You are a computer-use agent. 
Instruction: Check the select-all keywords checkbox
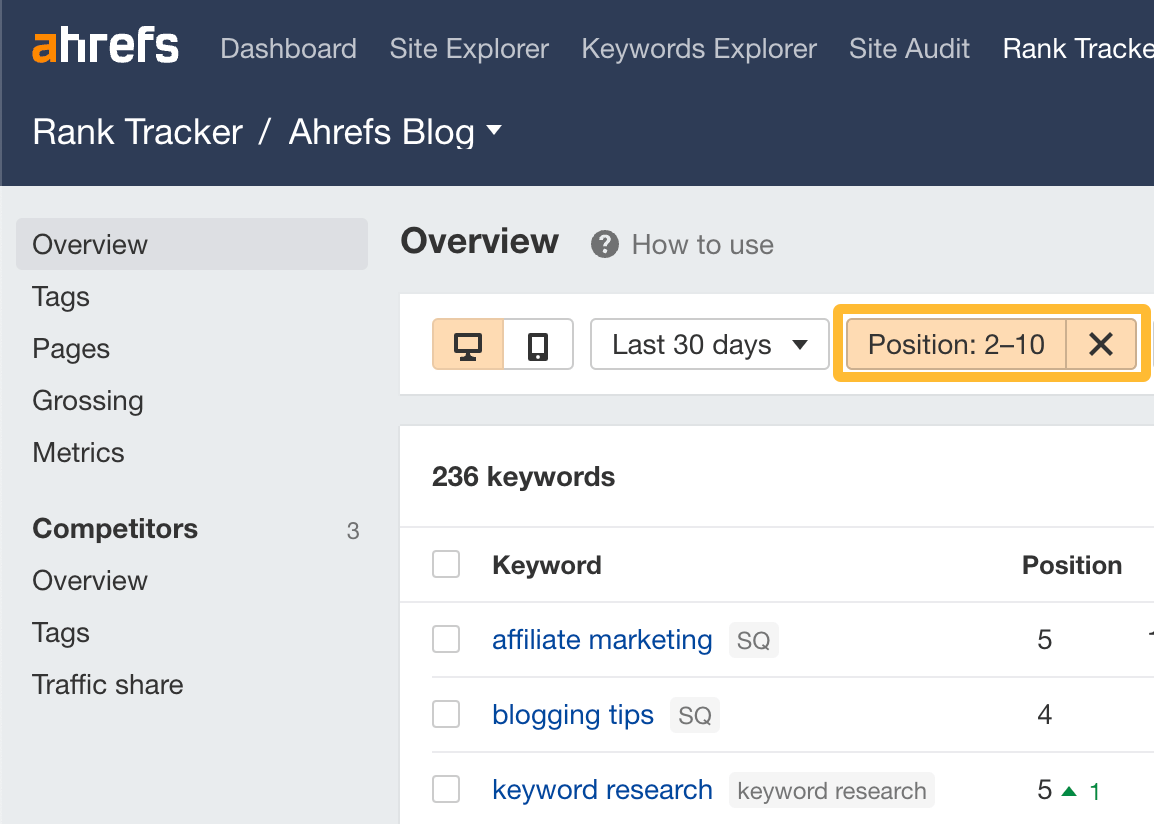pyautogui.click(x=445, y=564)
